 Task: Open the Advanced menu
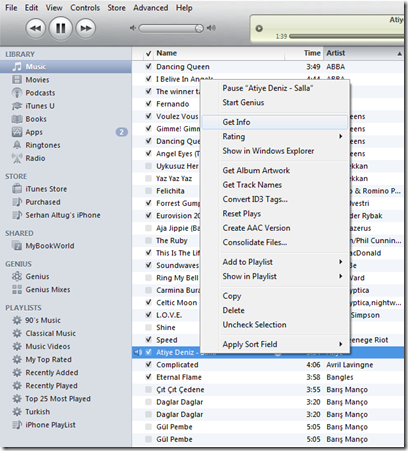(151, 8)
